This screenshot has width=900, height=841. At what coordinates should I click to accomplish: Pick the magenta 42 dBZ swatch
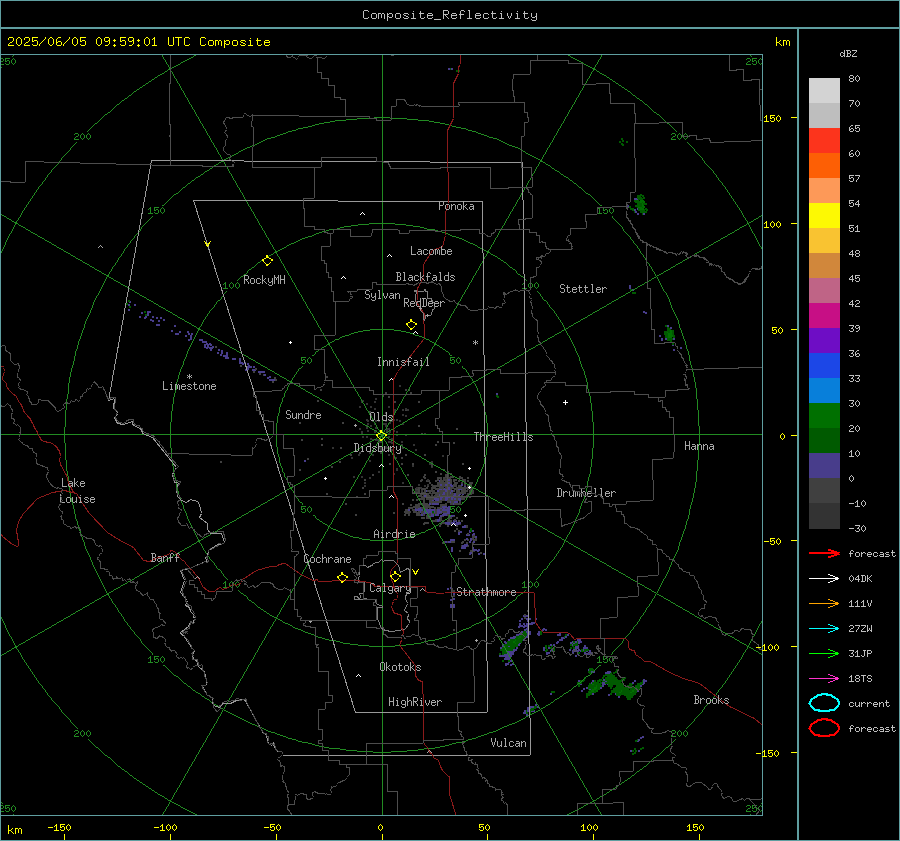point(824,315)
